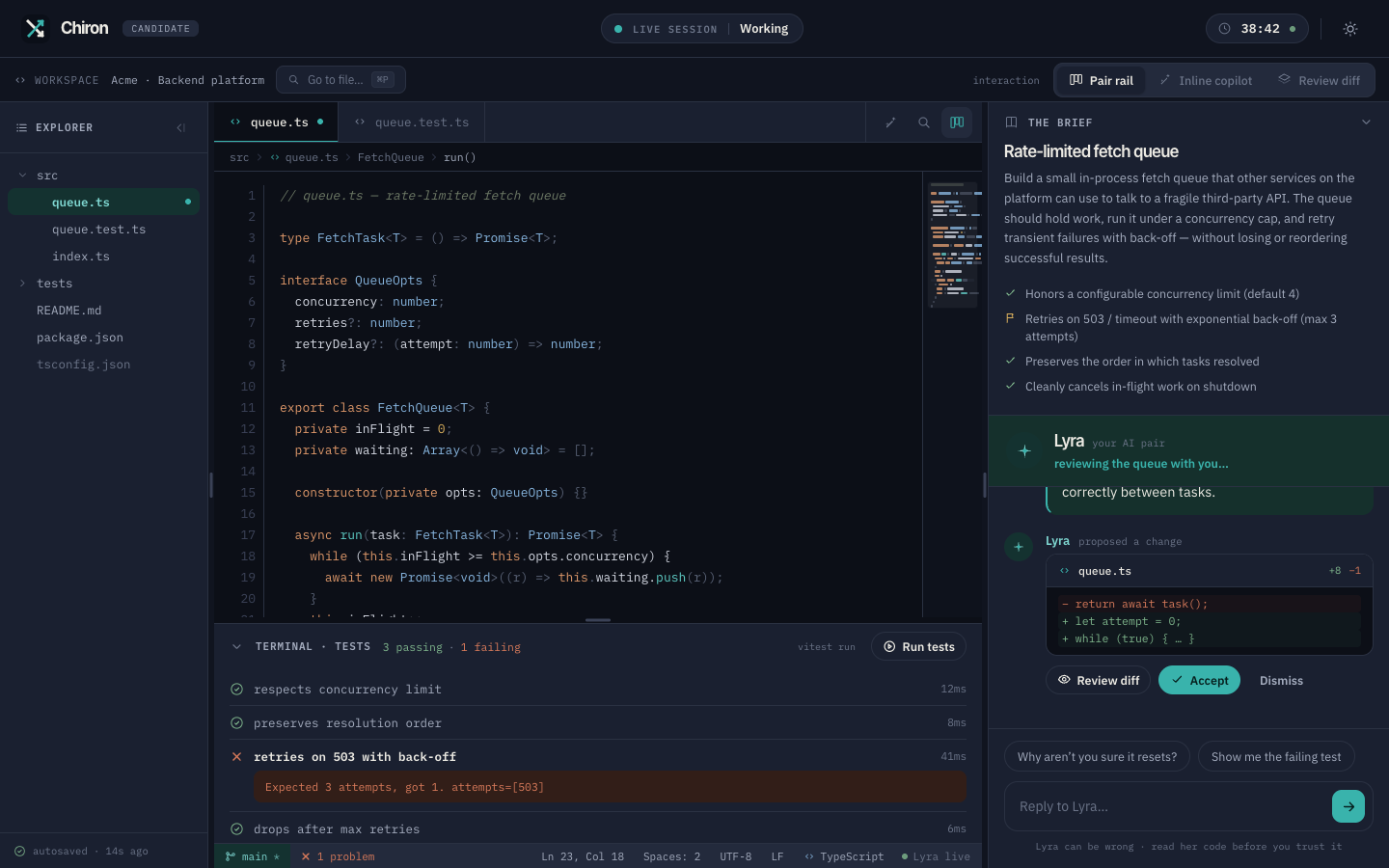Click the Chiron logo icon
The height and width of the screenshot is (868, 1389).
36,28
